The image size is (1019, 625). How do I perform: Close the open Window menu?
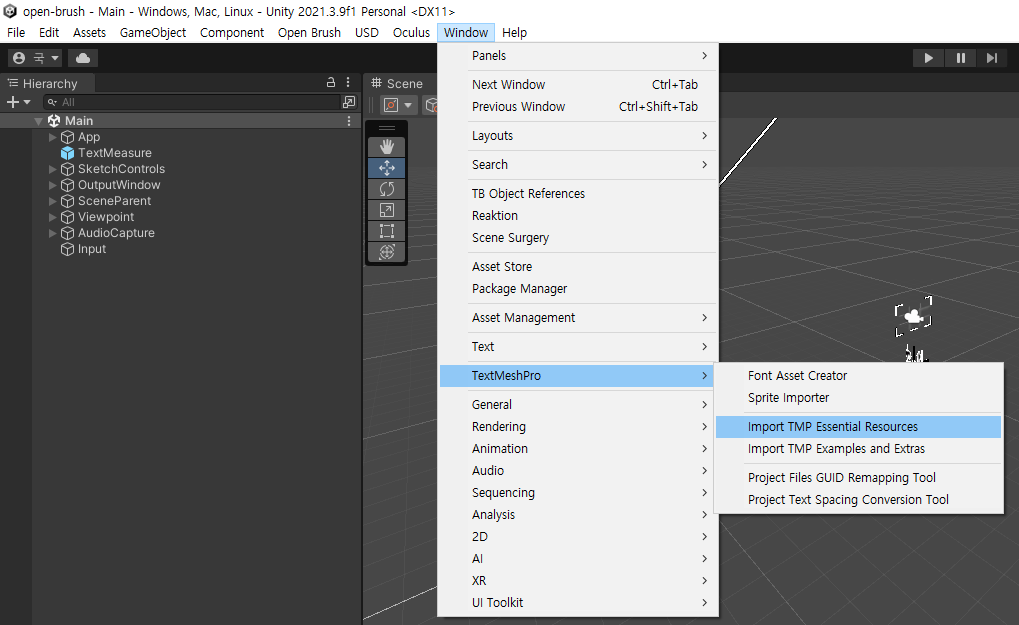[466, 32]
